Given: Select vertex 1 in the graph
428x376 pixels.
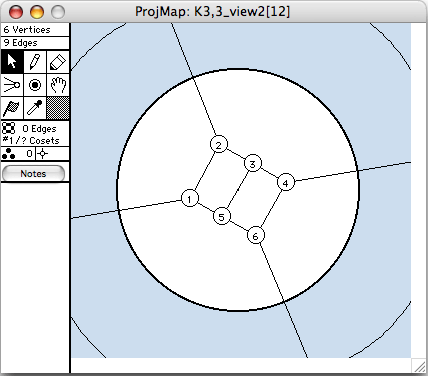Looking at the screenshot, I should tap(190, 198).
